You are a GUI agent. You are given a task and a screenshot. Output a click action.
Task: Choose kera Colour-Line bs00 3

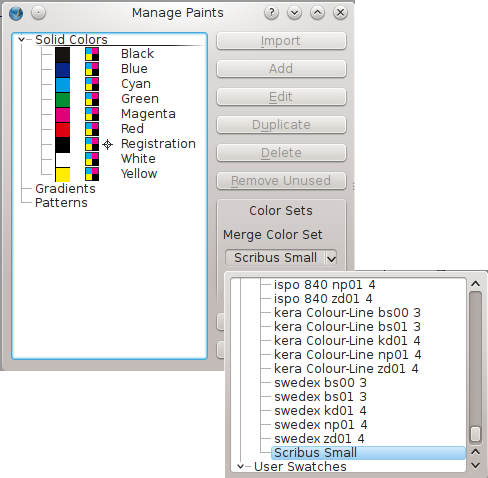pyautogui.click(x=347, y=313)
